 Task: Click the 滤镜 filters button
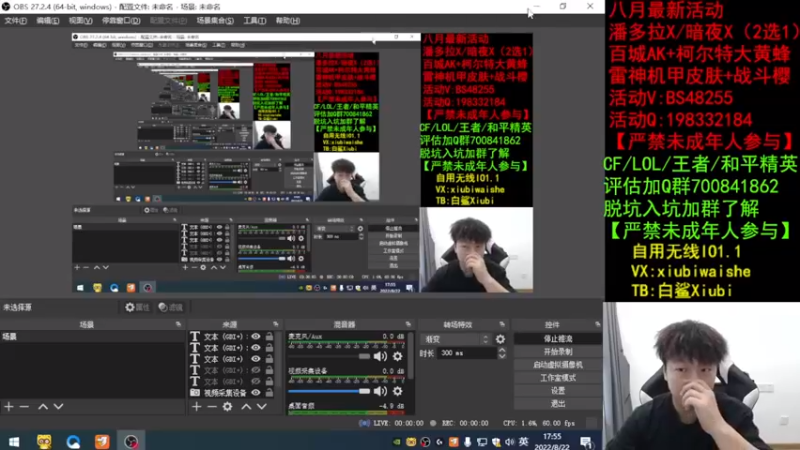click(170, 307)
